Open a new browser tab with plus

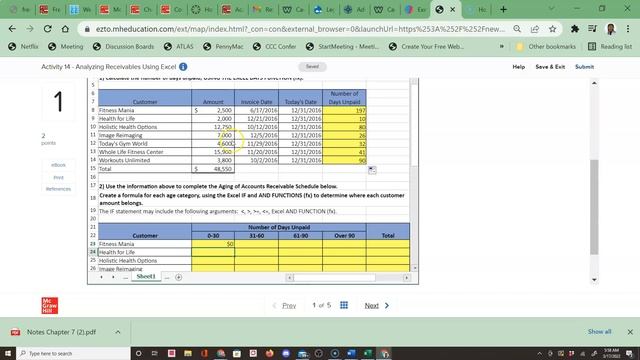pyautogui.click(x=503, y=9)
